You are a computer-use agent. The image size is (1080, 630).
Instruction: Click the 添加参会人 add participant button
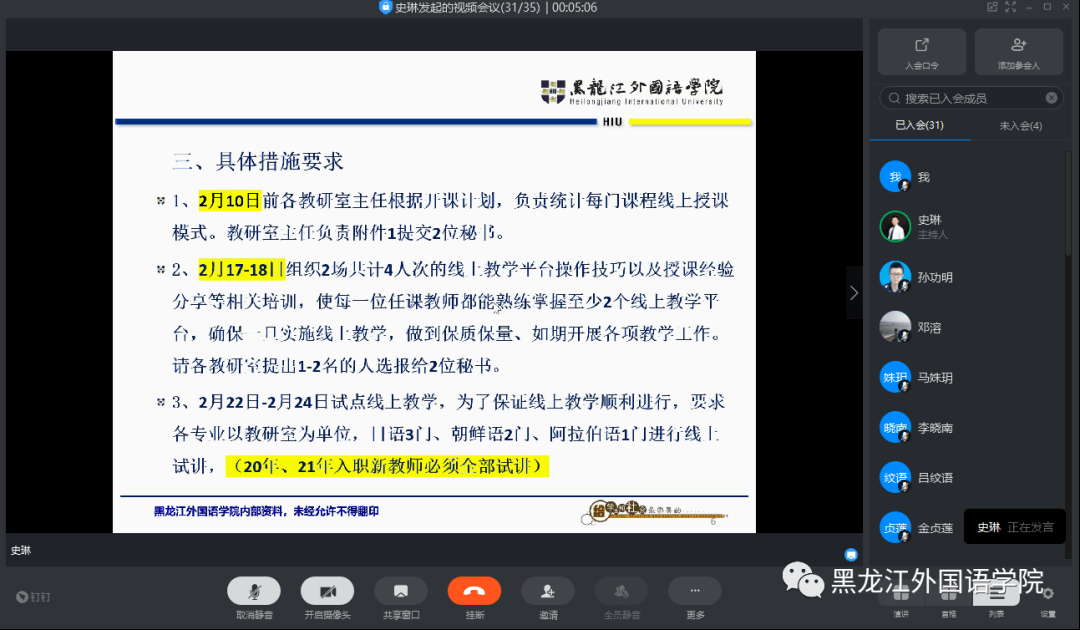[x=1019, y=52]
